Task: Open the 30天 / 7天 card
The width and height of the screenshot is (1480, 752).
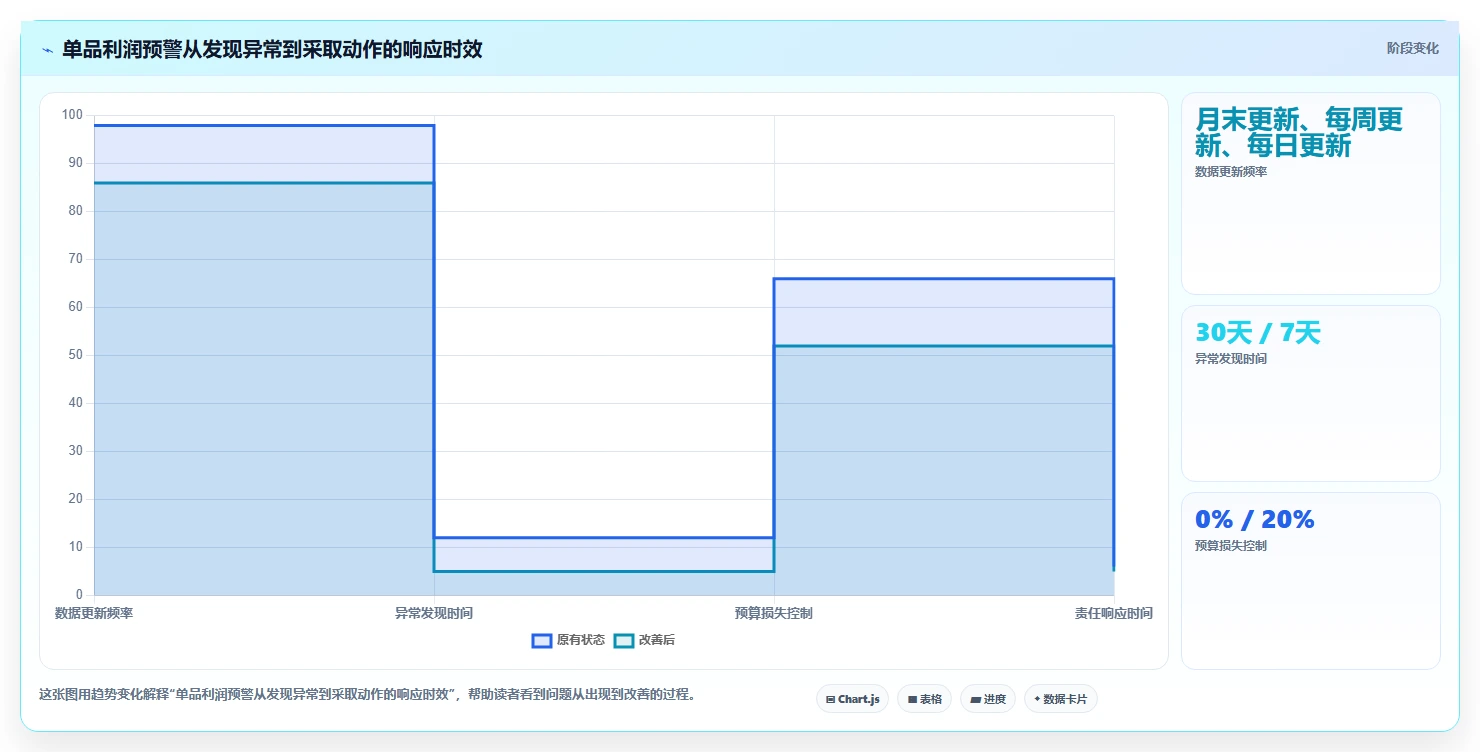Action: coord(1310,393)
